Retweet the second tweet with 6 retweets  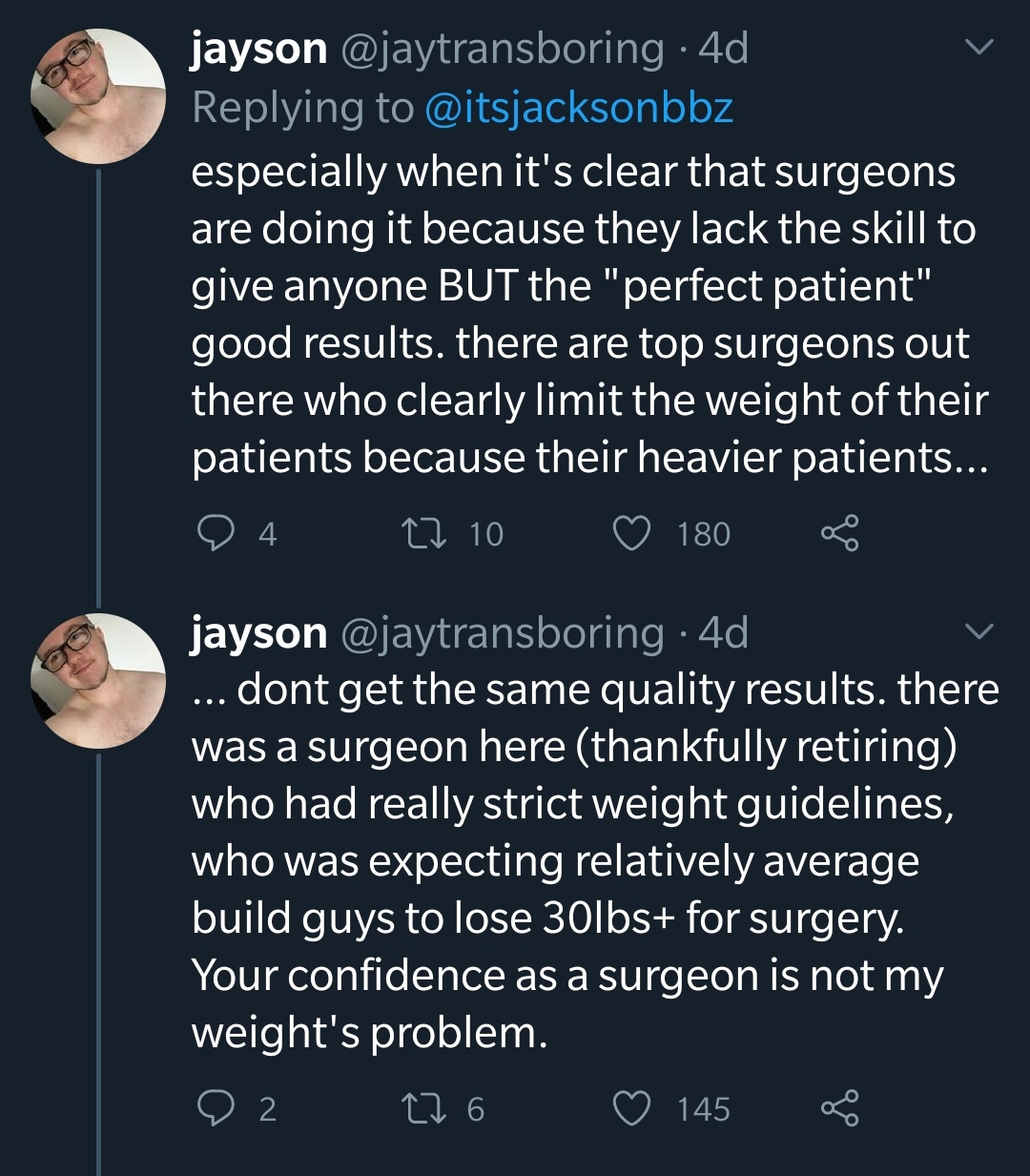[422, 1108]
